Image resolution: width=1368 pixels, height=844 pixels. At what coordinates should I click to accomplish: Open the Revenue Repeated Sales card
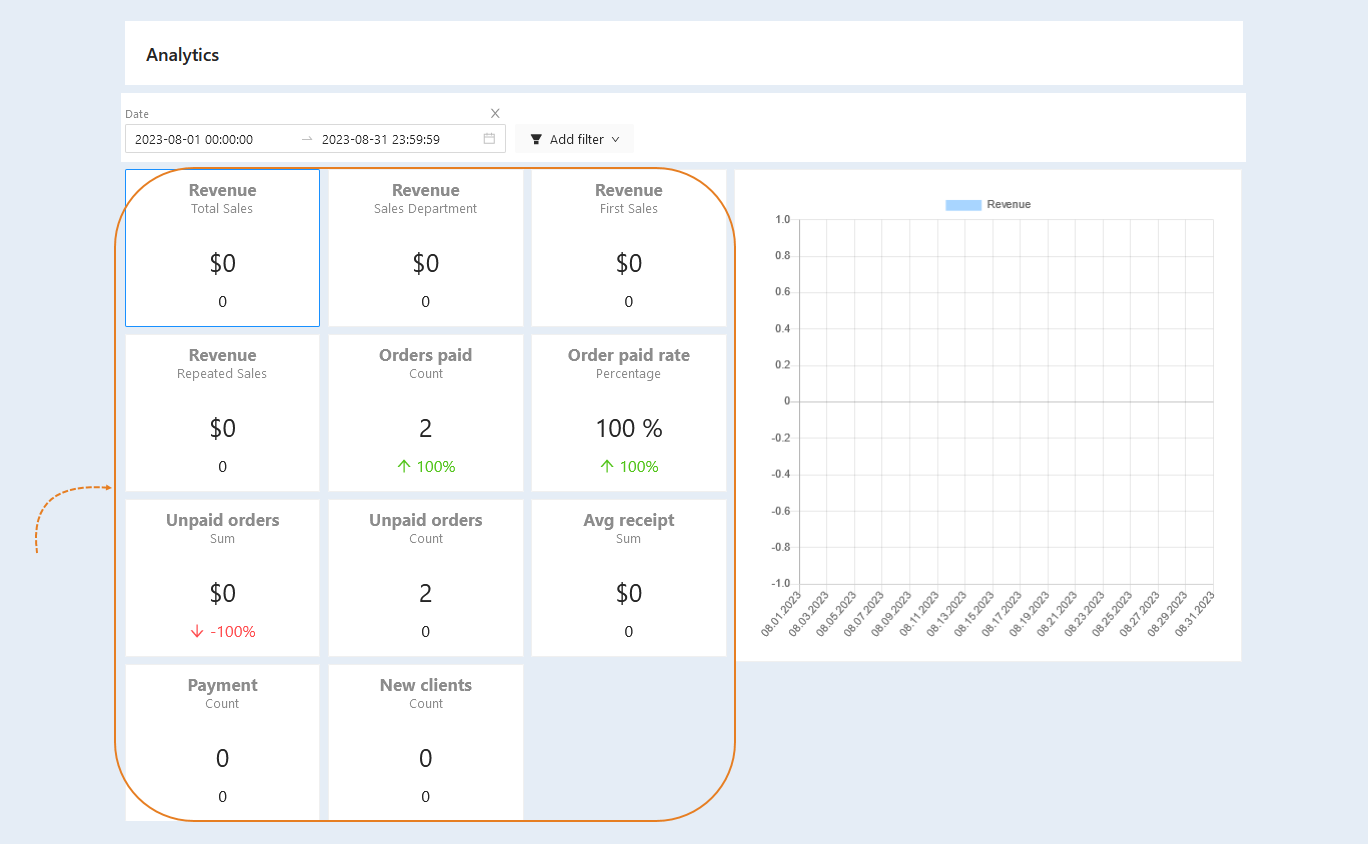pyautogui.click(x=222, y=413)
